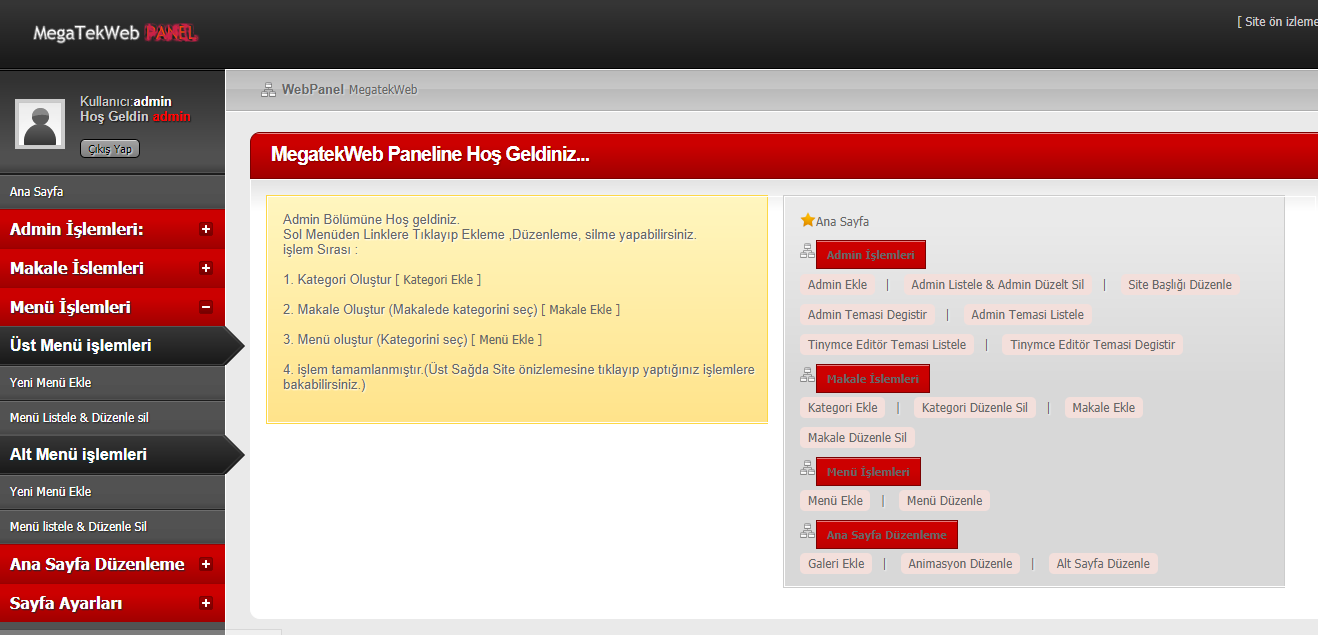
Task: Expand Sayfa Ayarları sidebar section
Action: point(206,603)
